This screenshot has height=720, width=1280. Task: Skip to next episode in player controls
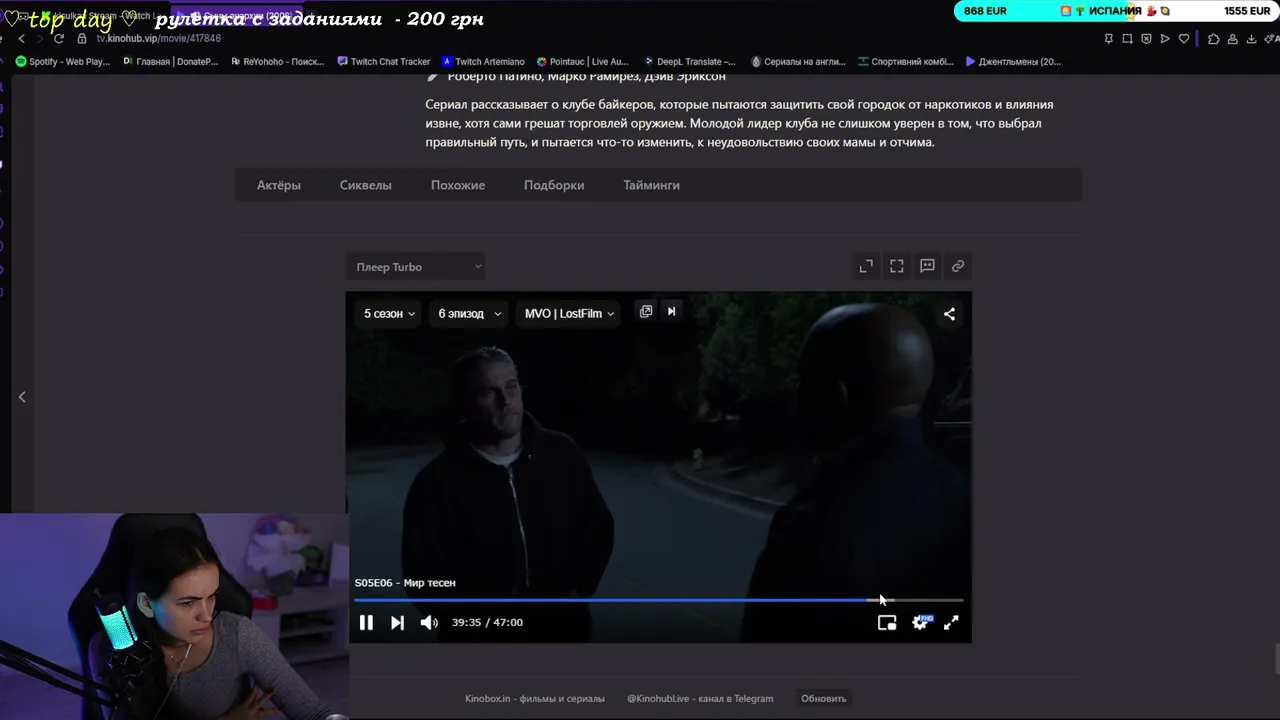[397, 623]
